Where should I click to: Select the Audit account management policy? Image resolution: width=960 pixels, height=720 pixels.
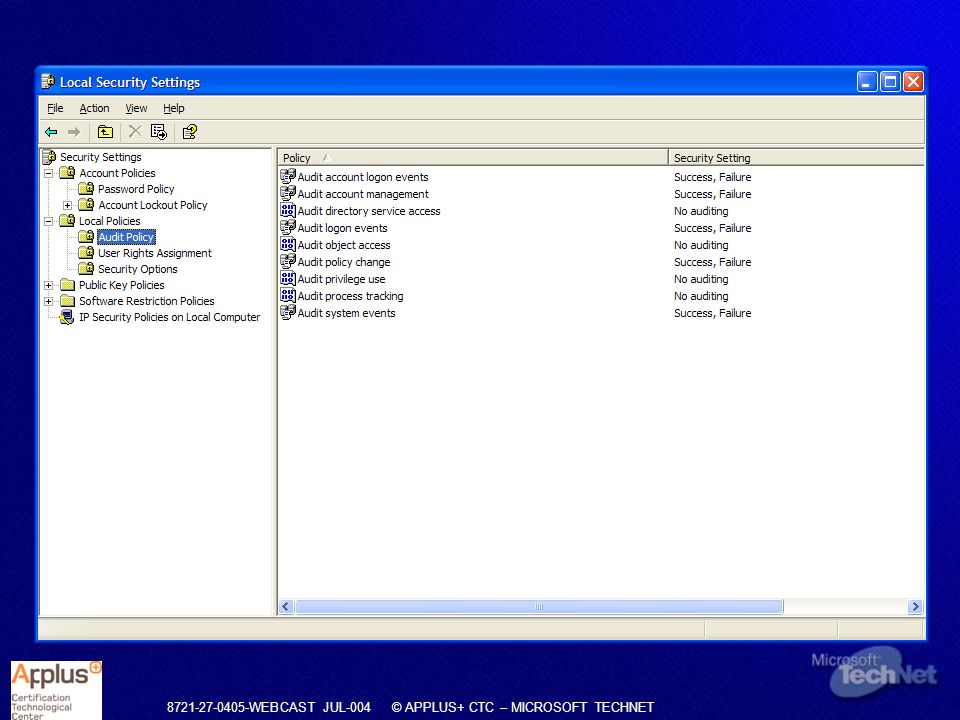[363, 194]
